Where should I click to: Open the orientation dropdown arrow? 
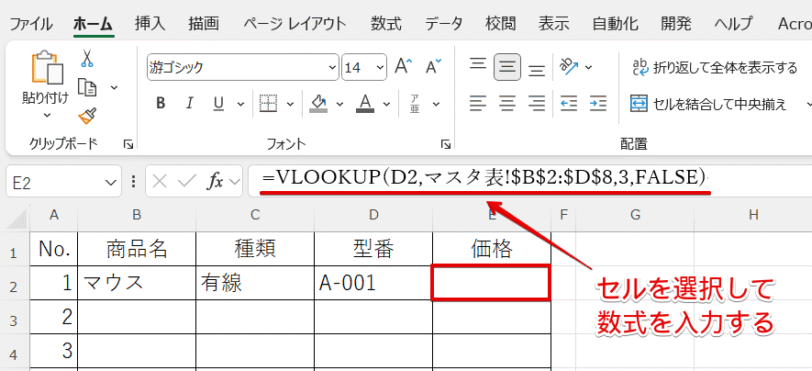(589, 67)
